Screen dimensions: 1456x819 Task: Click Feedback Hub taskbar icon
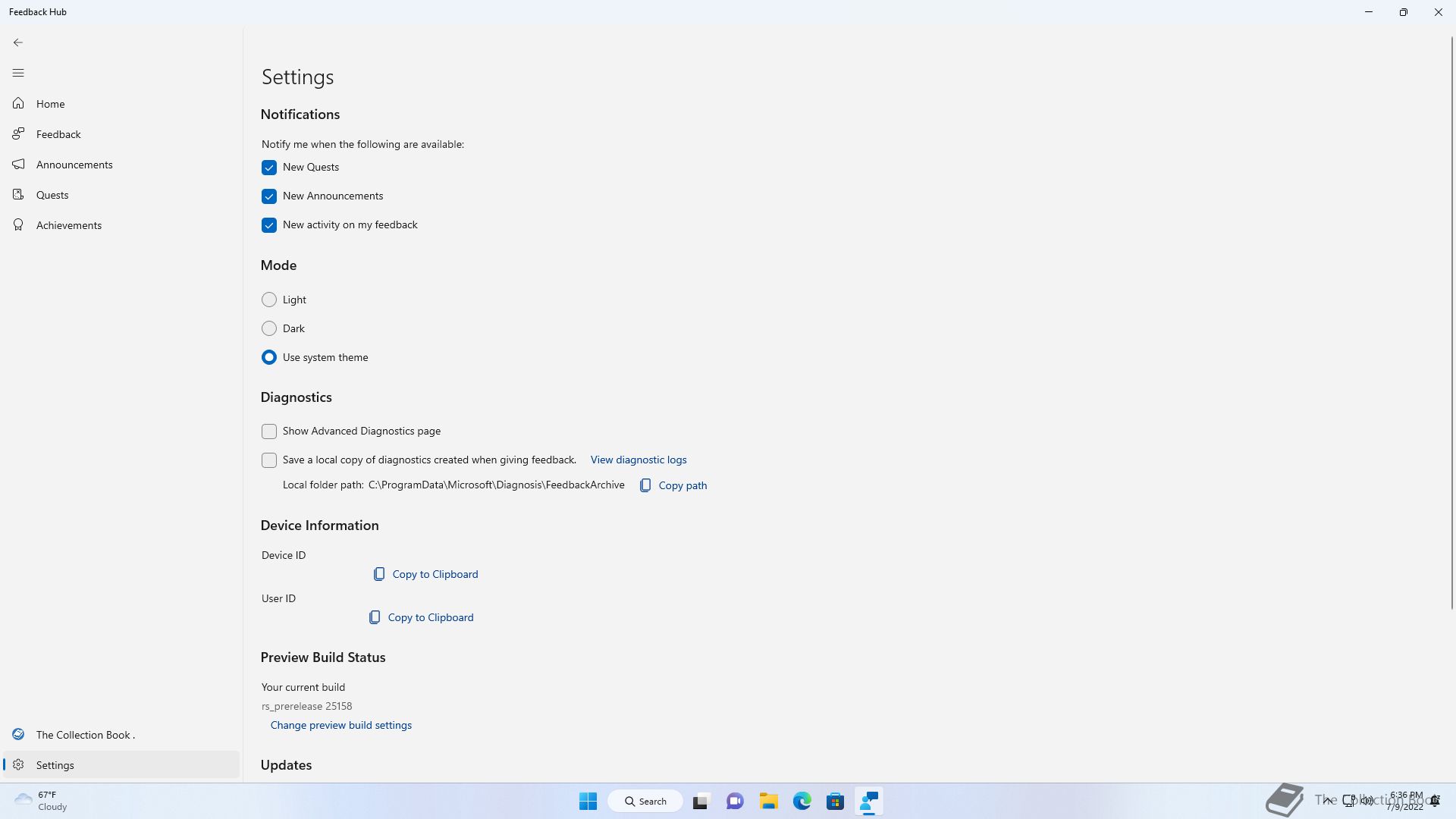pos(869,801)
